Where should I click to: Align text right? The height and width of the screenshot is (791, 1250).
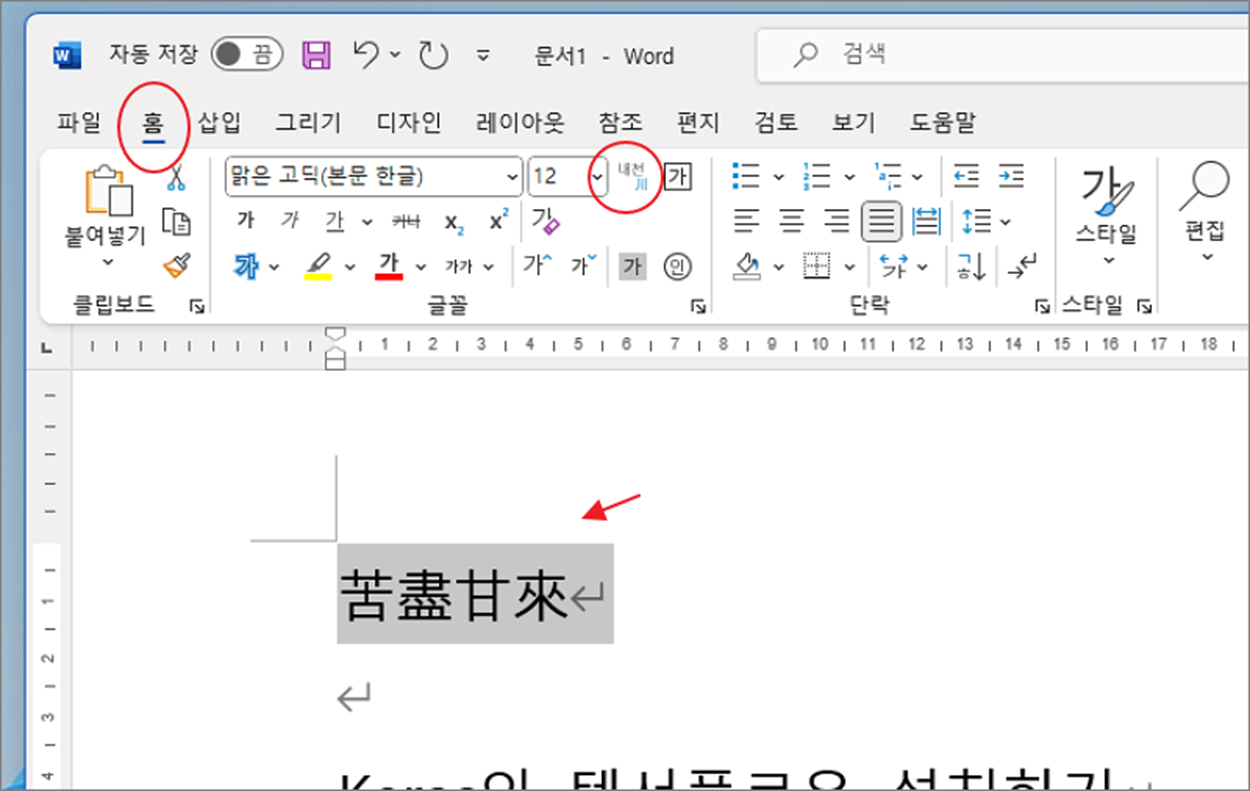pyautogui.click(x=836, y=221)
